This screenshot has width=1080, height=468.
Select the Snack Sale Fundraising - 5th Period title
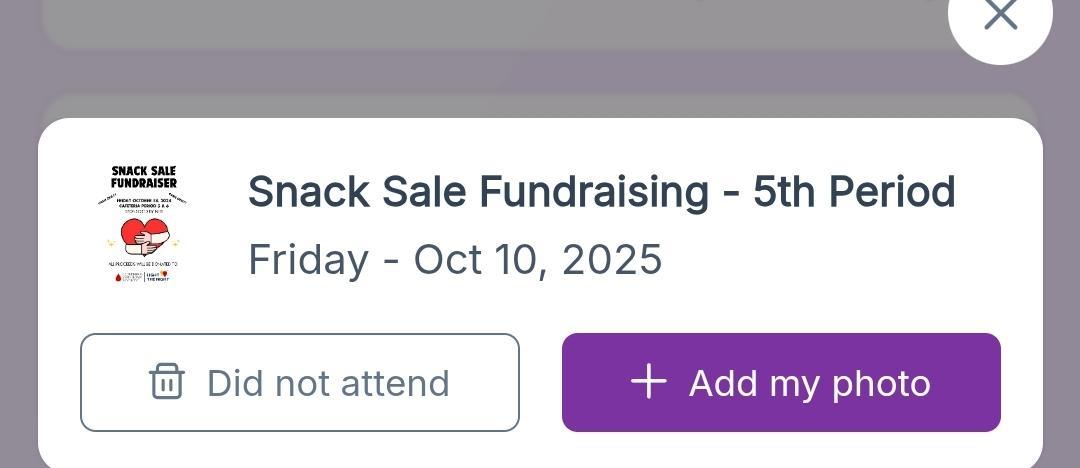(x=601, y=191)
